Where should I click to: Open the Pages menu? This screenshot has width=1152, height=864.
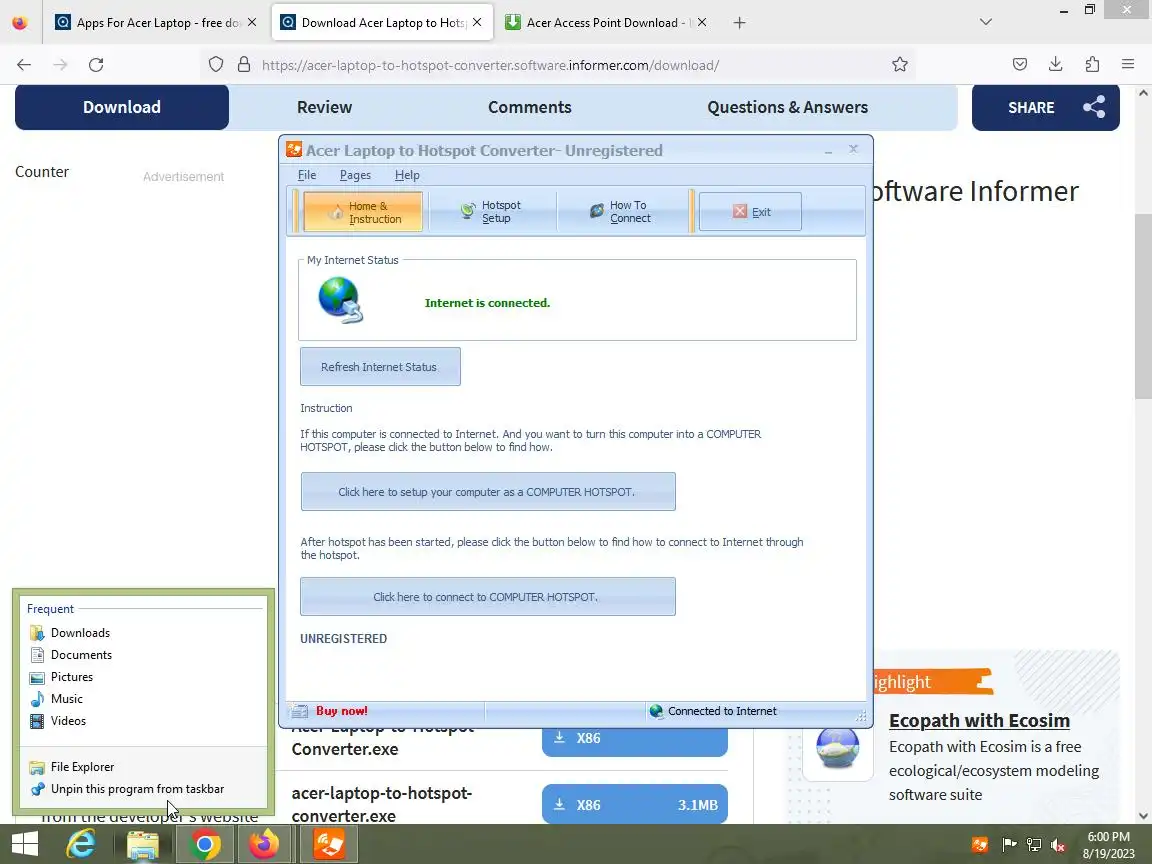click(x=355, y=175)
